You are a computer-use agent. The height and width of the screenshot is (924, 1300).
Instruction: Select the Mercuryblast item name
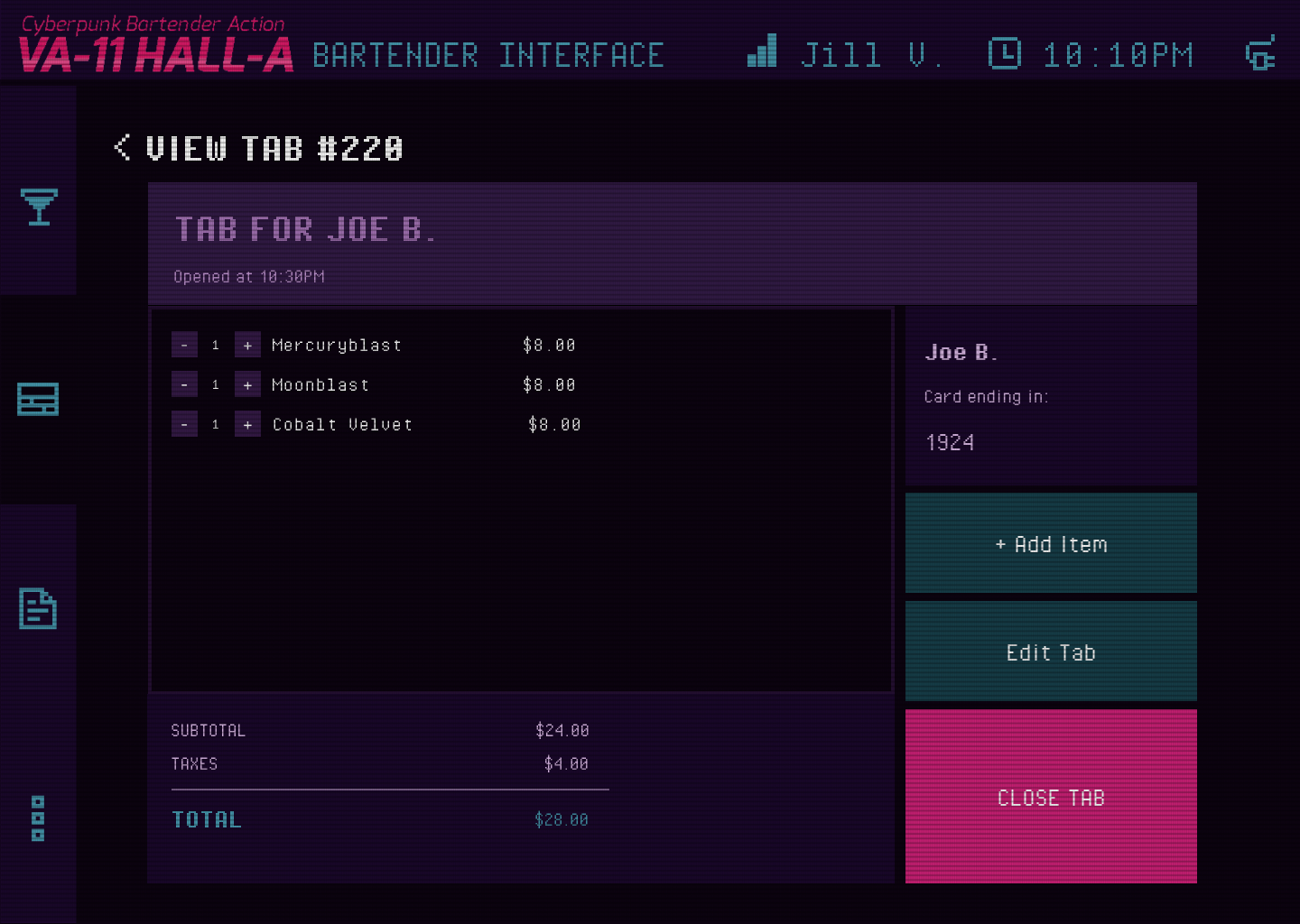click(337, 345)
